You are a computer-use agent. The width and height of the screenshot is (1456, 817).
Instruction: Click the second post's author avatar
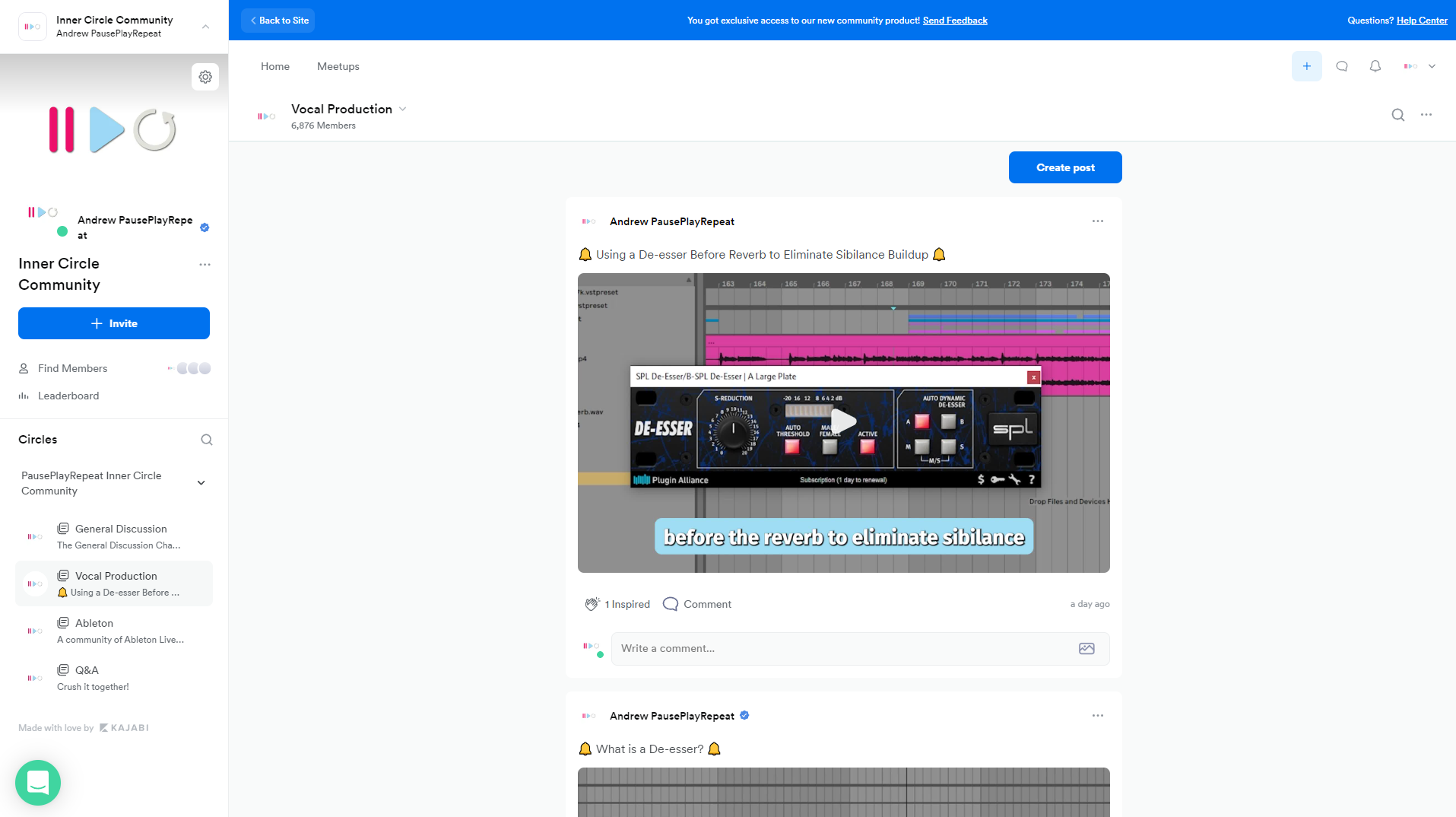pyautogui.click(x=588, y=716)
